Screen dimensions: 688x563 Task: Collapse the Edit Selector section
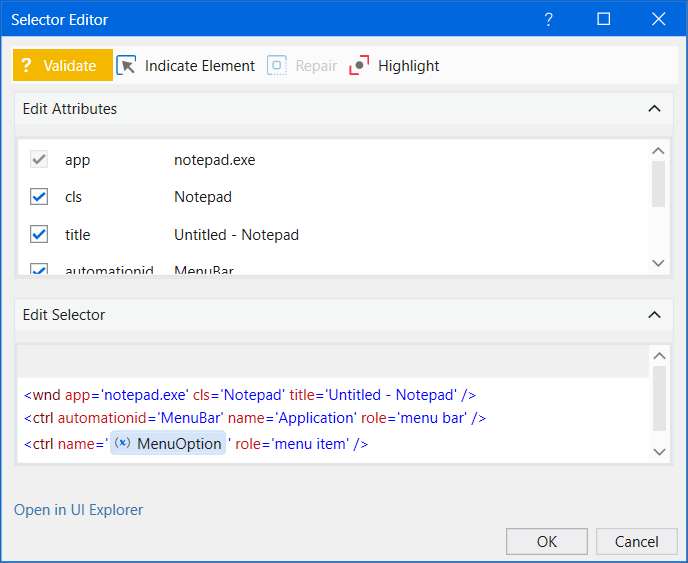coord(654,315)
